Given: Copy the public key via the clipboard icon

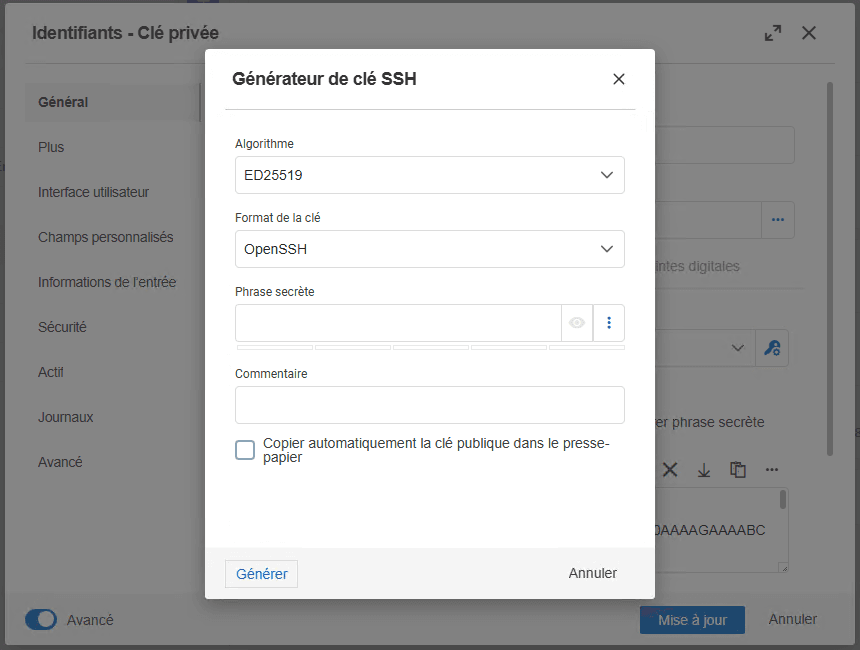Looking at the screenshot, I should 738,469.
